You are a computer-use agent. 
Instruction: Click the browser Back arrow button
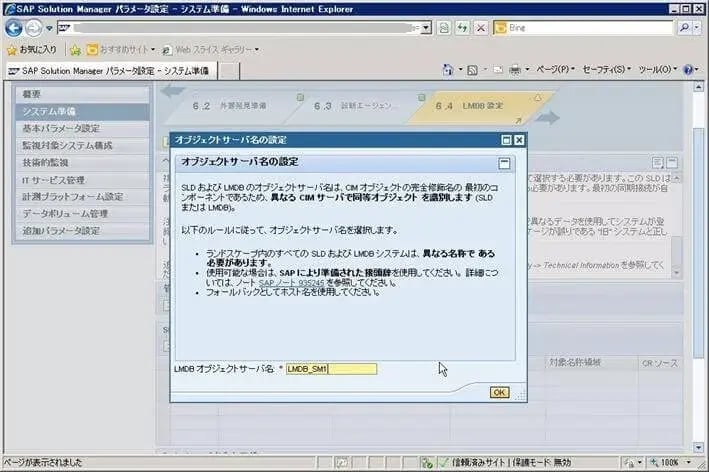click(14, 28)
